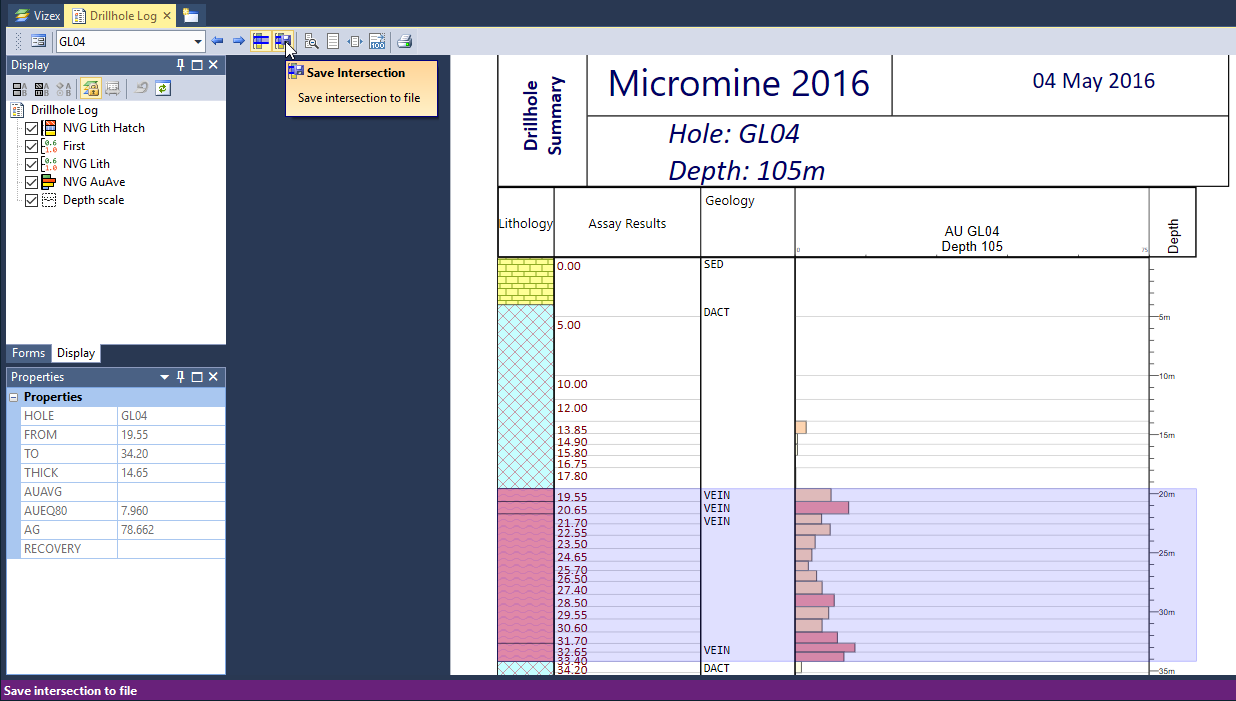Image resolution: width=1236 pixels, height=701 pixels.
Task: Maximize the Display panel
Action: tap(197, 65)
